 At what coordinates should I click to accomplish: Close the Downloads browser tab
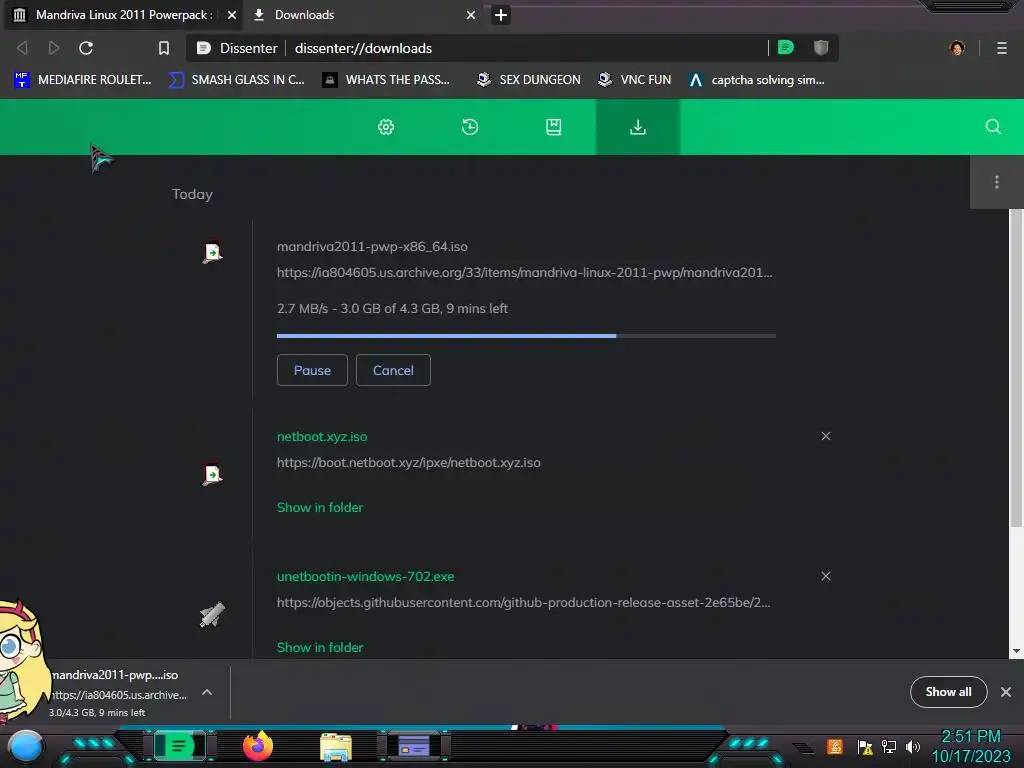[x=471, y=14]
